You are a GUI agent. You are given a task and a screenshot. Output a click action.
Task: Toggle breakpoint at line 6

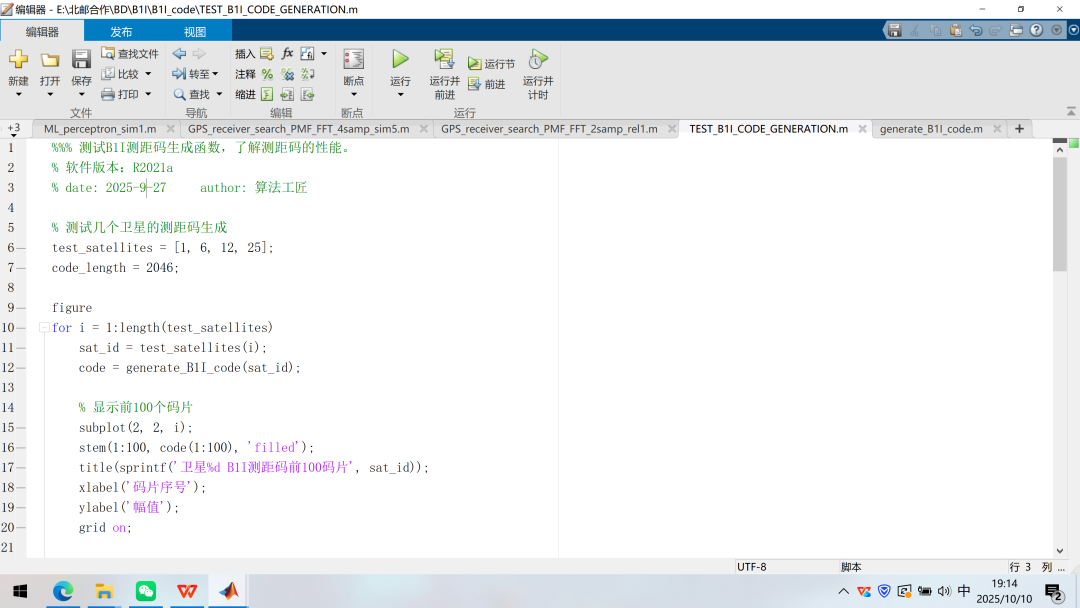tap(23, 248)
